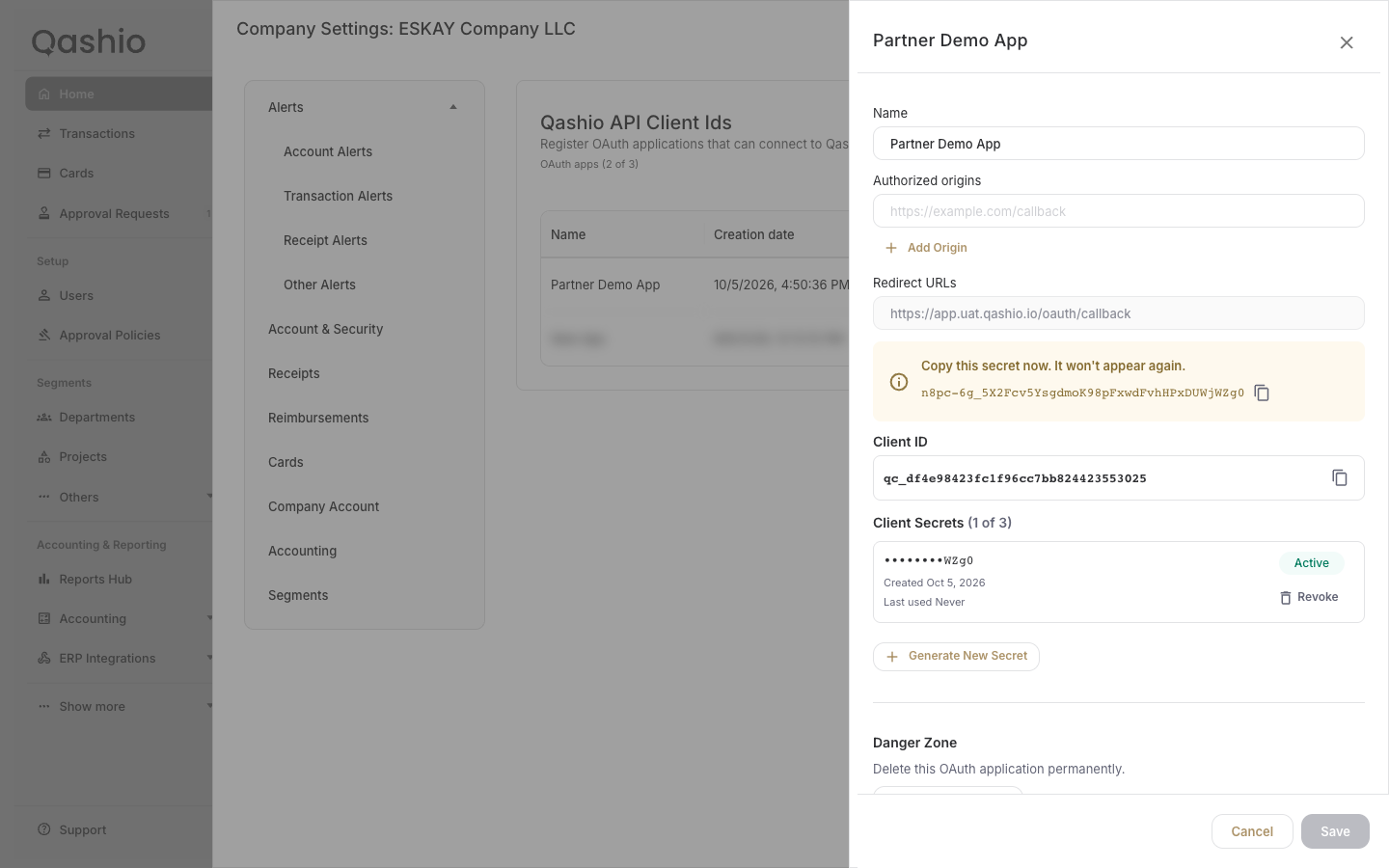
Task: Click the Reports Hub chart icon
Action: tap(44, 580)
